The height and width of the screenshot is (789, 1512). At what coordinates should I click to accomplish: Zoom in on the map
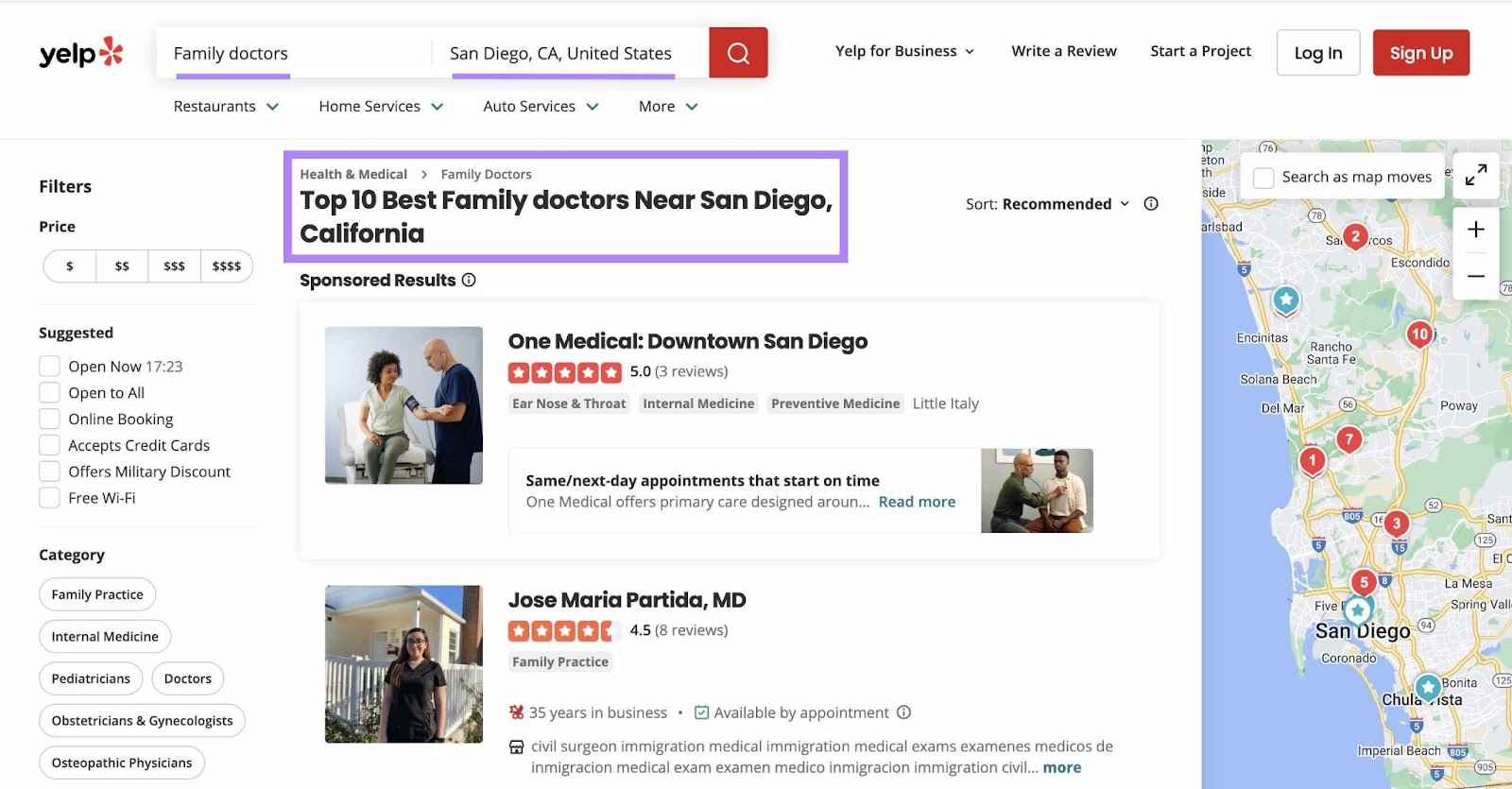(x=1476, y=230)
